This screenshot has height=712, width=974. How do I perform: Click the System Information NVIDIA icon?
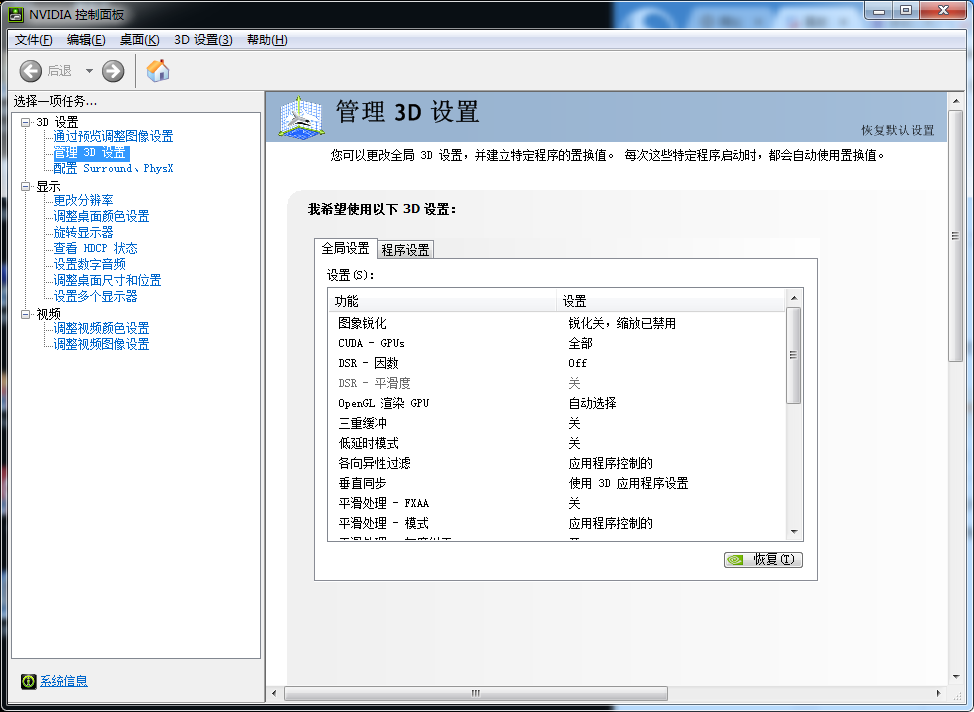29,682
